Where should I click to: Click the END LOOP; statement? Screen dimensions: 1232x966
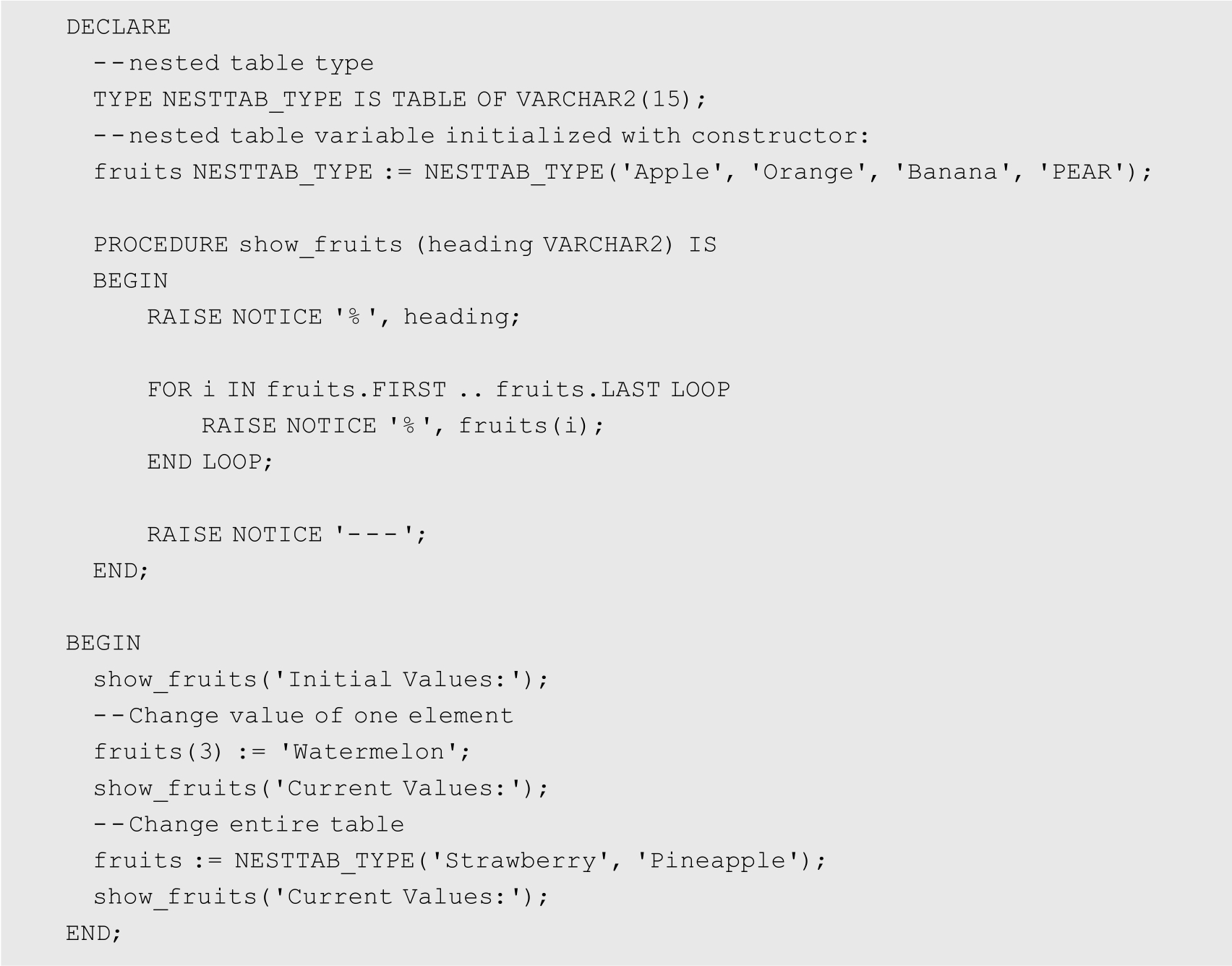pyautogui.click(x=210, y=462)
